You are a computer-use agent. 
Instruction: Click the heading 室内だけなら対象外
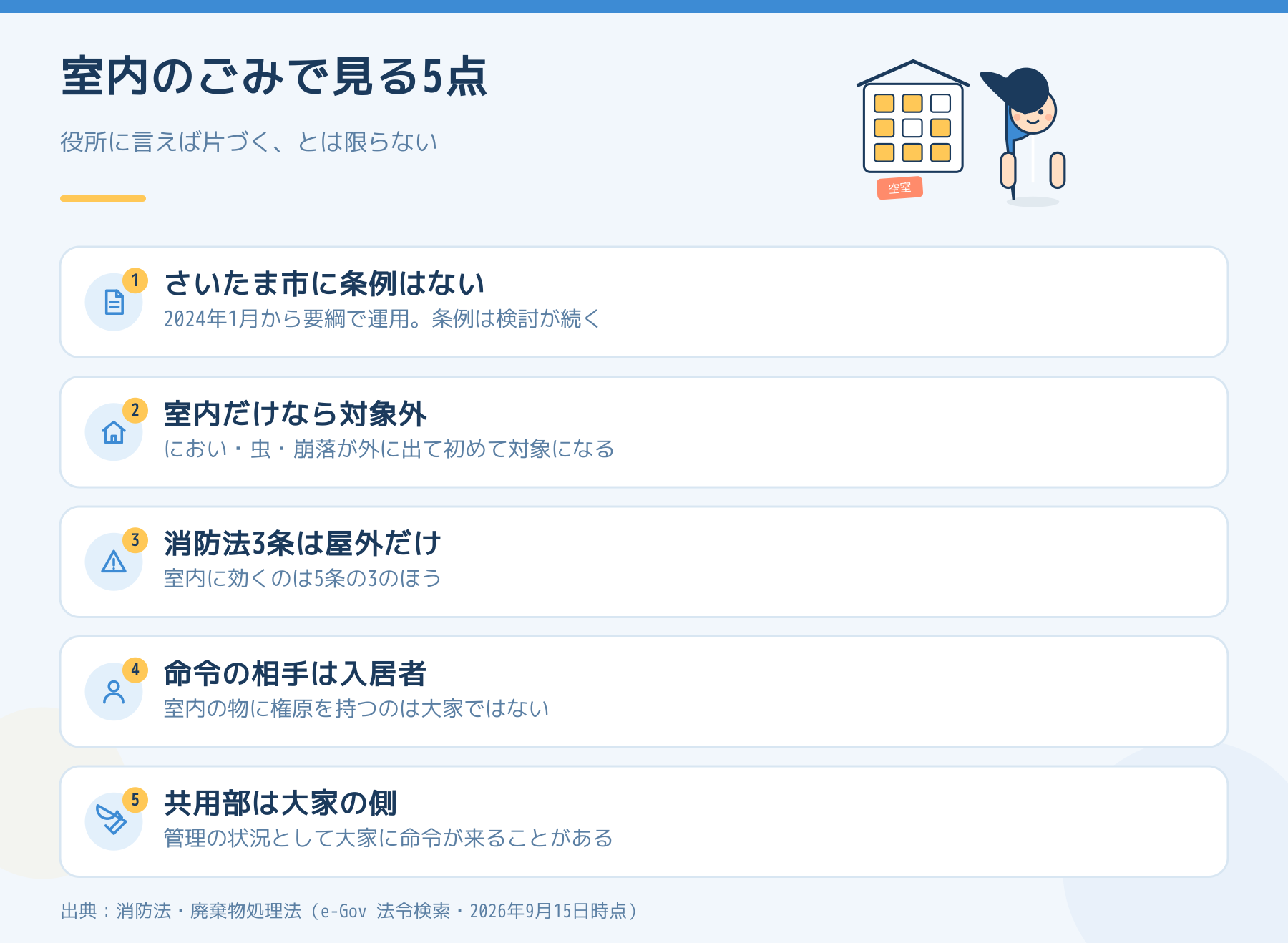[295, 414]
